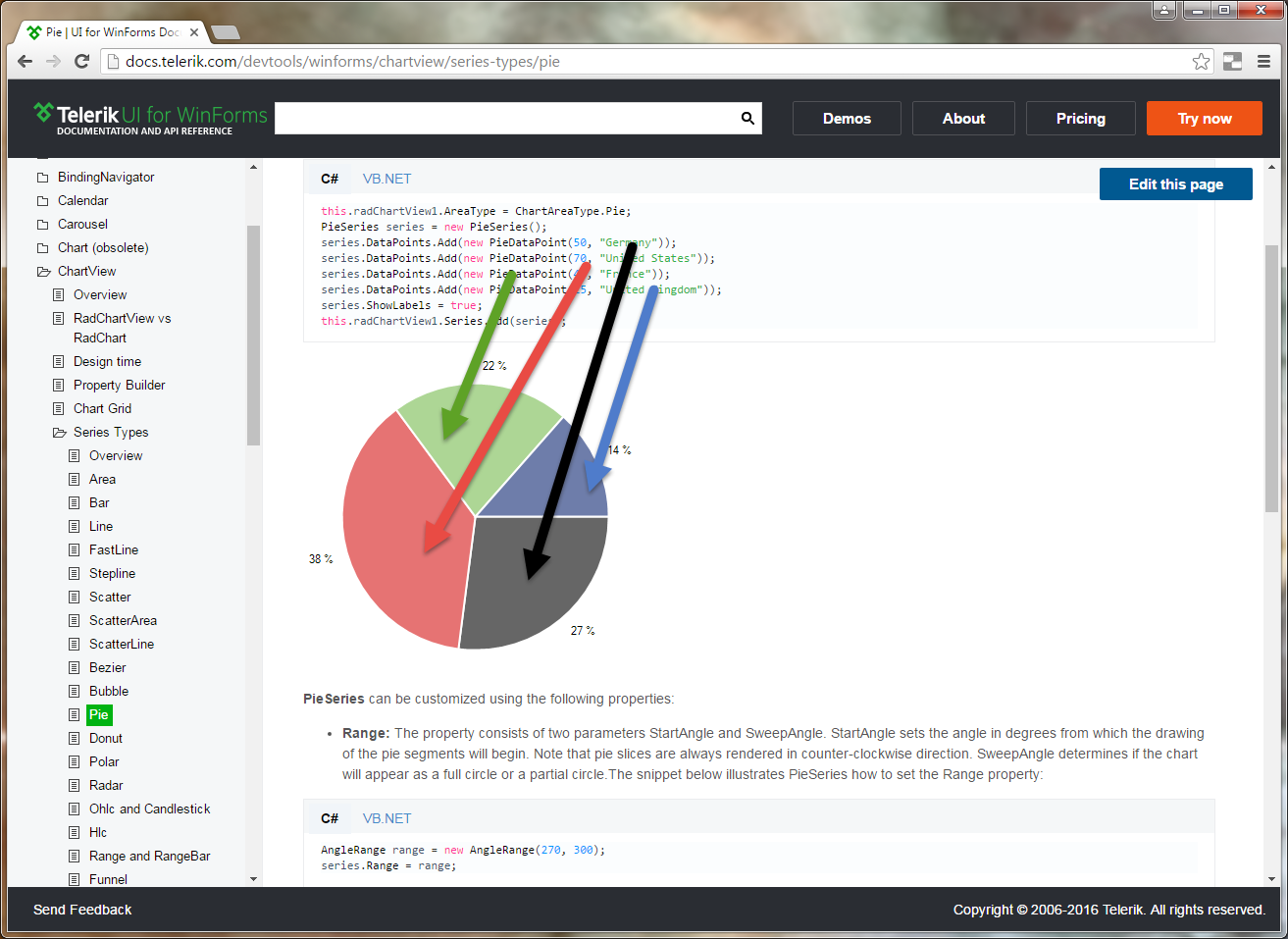Click the document icon beside Donut
This screenshot has width=1288, height=939.
coord(75,739)
